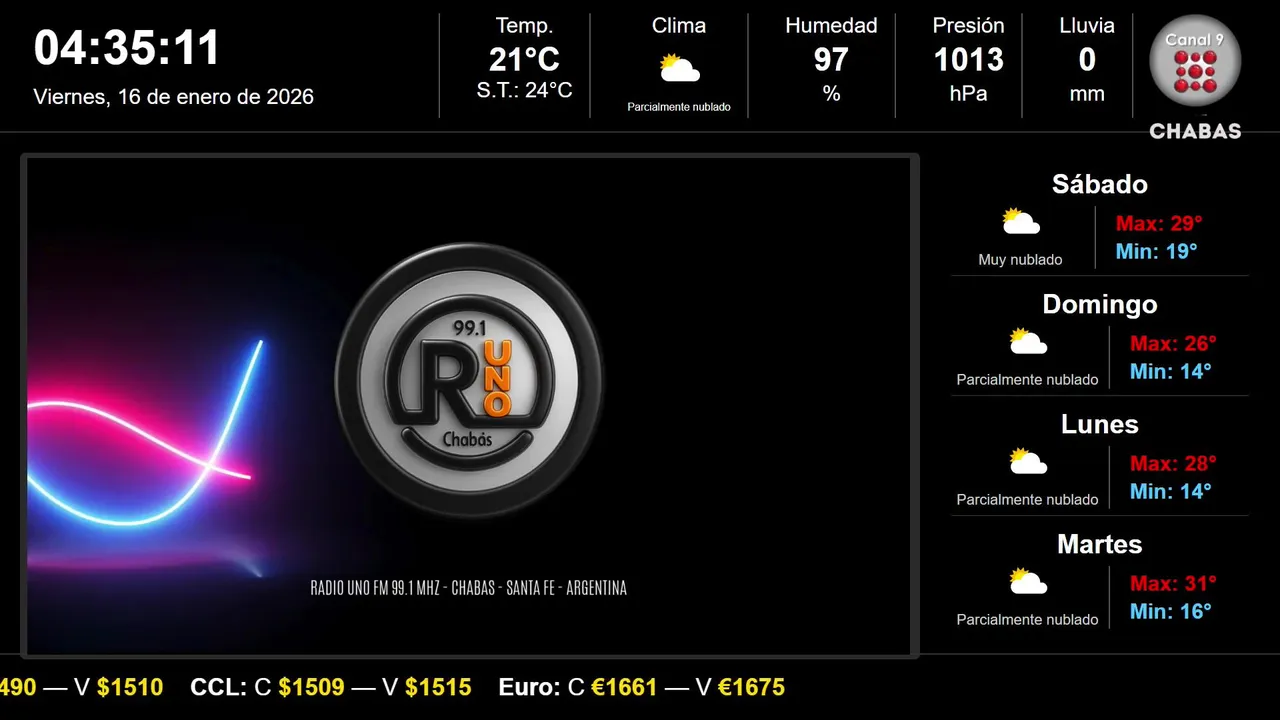The image size is (1280, 720).
Task: Click the Canal 9 Chabas logo
Action: pyautogui.click(x=1195, y=76)
